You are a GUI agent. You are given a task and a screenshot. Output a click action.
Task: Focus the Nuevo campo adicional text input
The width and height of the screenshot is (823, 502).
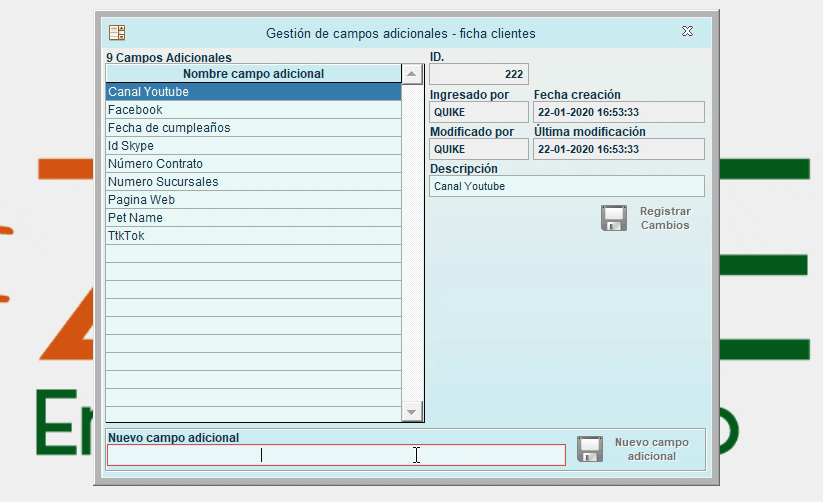pos(336,455)
